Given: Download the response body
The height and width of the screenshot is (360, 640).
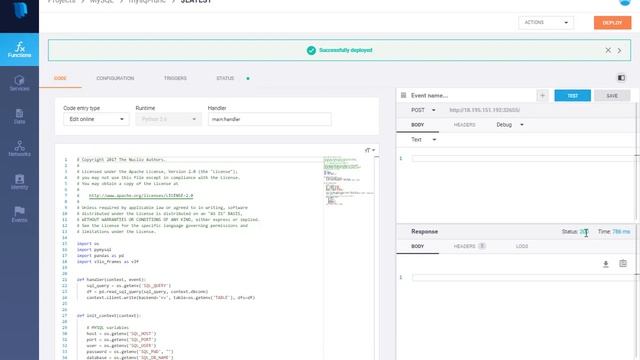Looking at the screenshot, I should click(x=606, y=264).
